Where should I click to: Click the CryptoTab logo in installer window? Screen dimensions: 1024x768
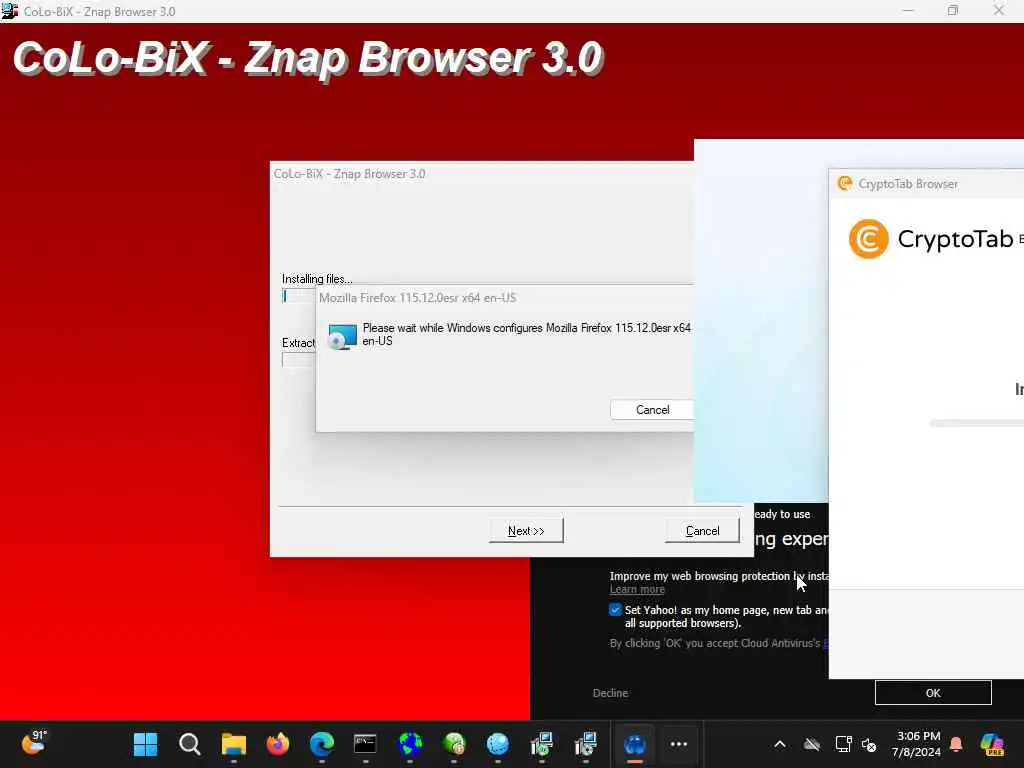(x=869, y=239)
